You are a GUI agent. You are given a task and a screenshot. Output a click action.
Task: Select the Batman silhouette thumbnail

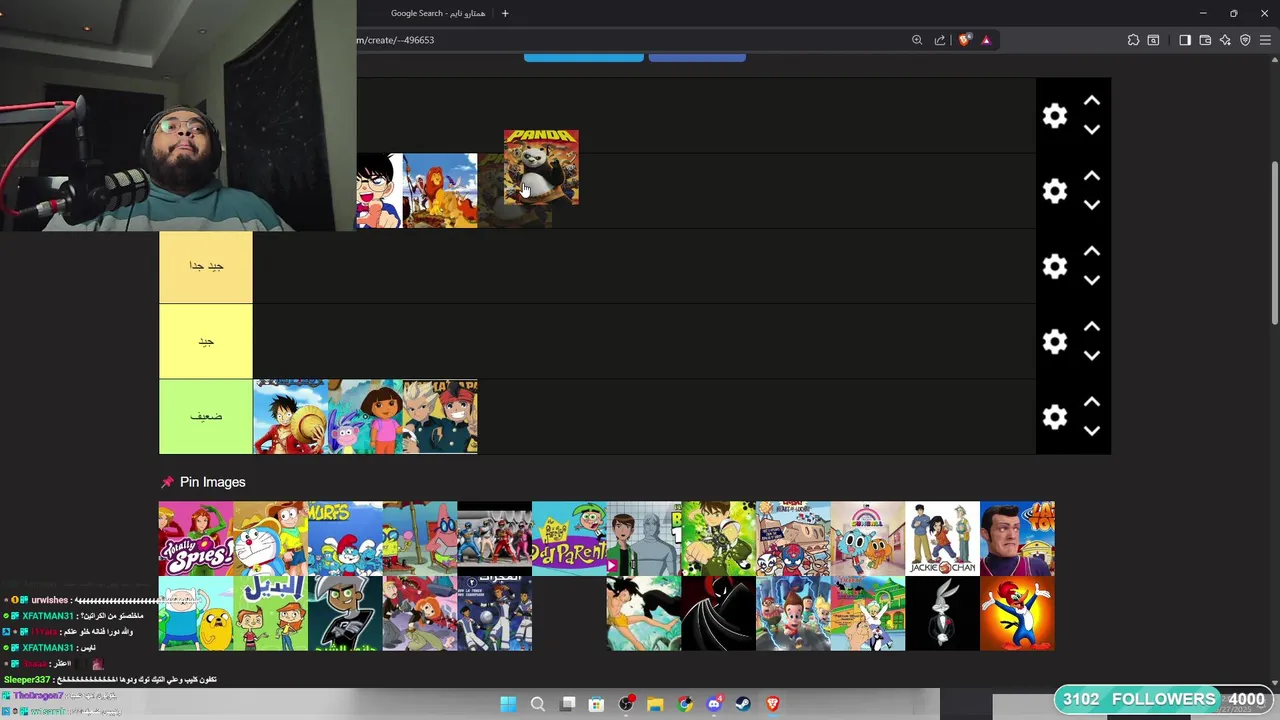pos(718,613)
